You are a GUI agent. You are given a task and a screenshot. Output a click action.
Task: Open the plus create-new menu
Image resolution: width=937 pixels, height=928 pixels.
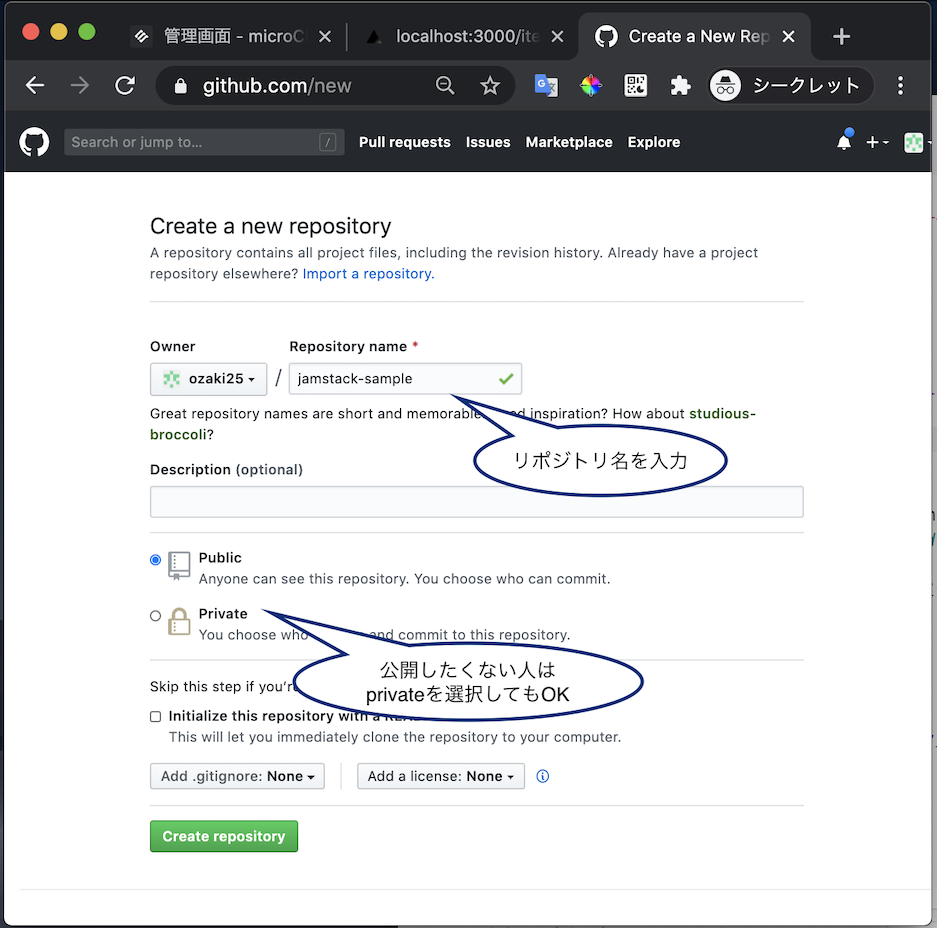click(877, 142)
